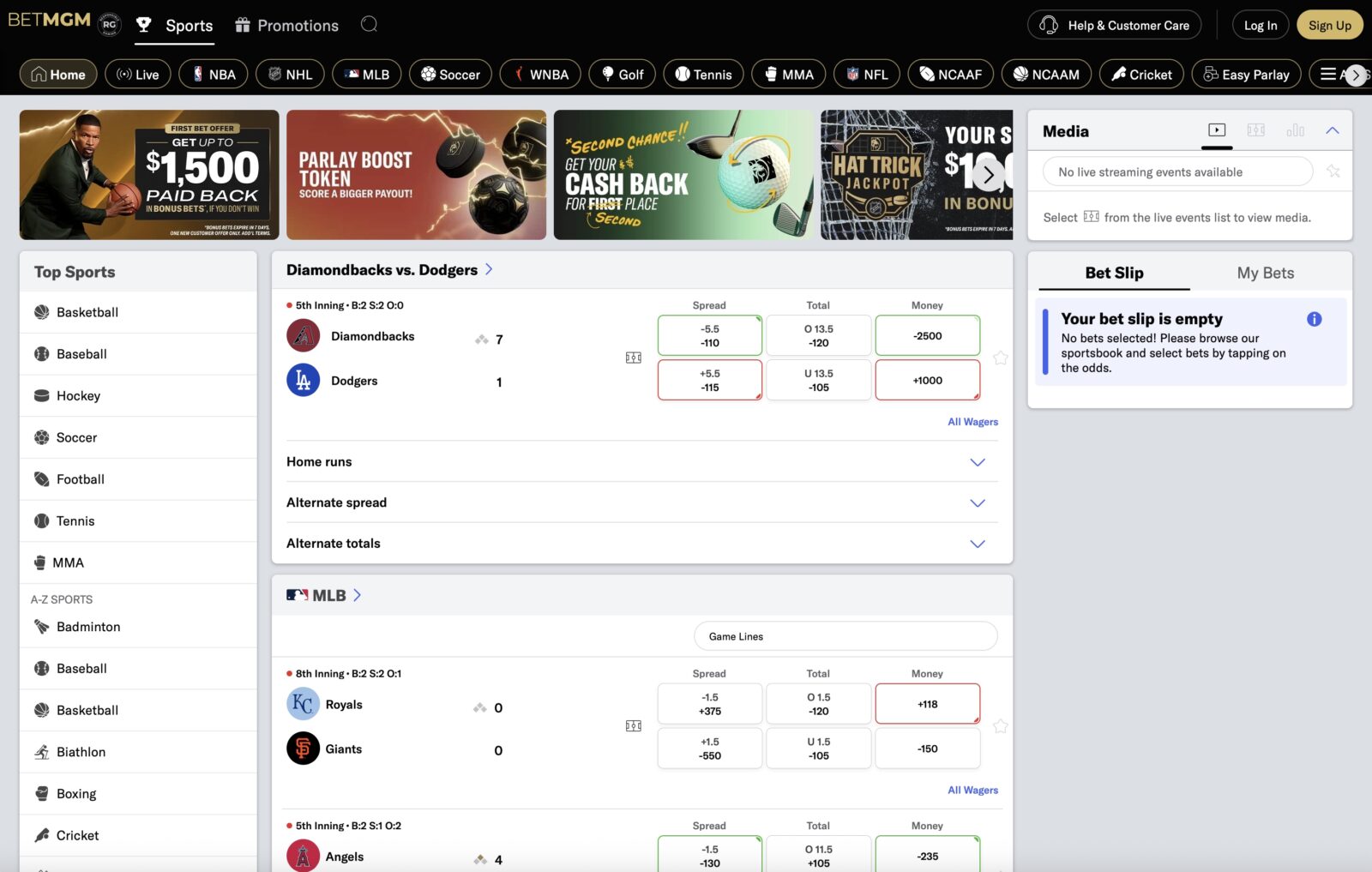Open the Parlay Boost Token banner

(416, 175)
